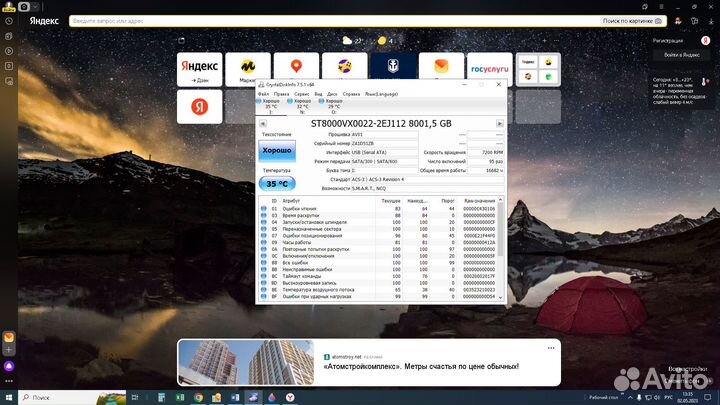Click the plus button above the tiles
The image size is (720, 405).
tap(545, 40)
